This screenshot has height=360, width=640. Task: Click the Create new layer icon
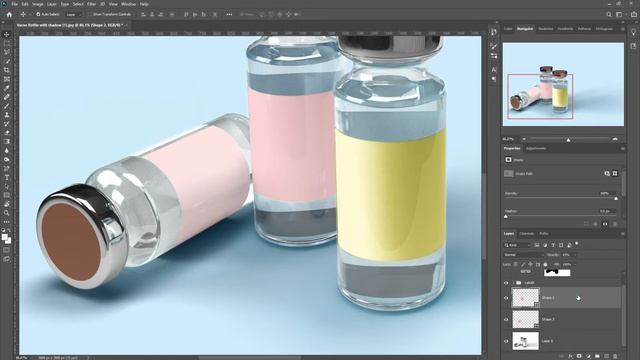(x=606, y=356)
